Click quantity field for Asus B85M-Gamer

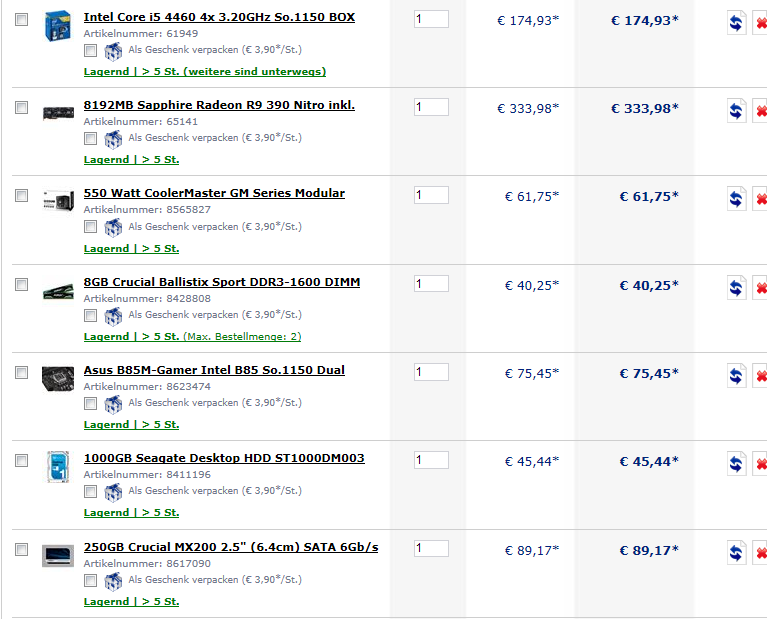(431, 372)
